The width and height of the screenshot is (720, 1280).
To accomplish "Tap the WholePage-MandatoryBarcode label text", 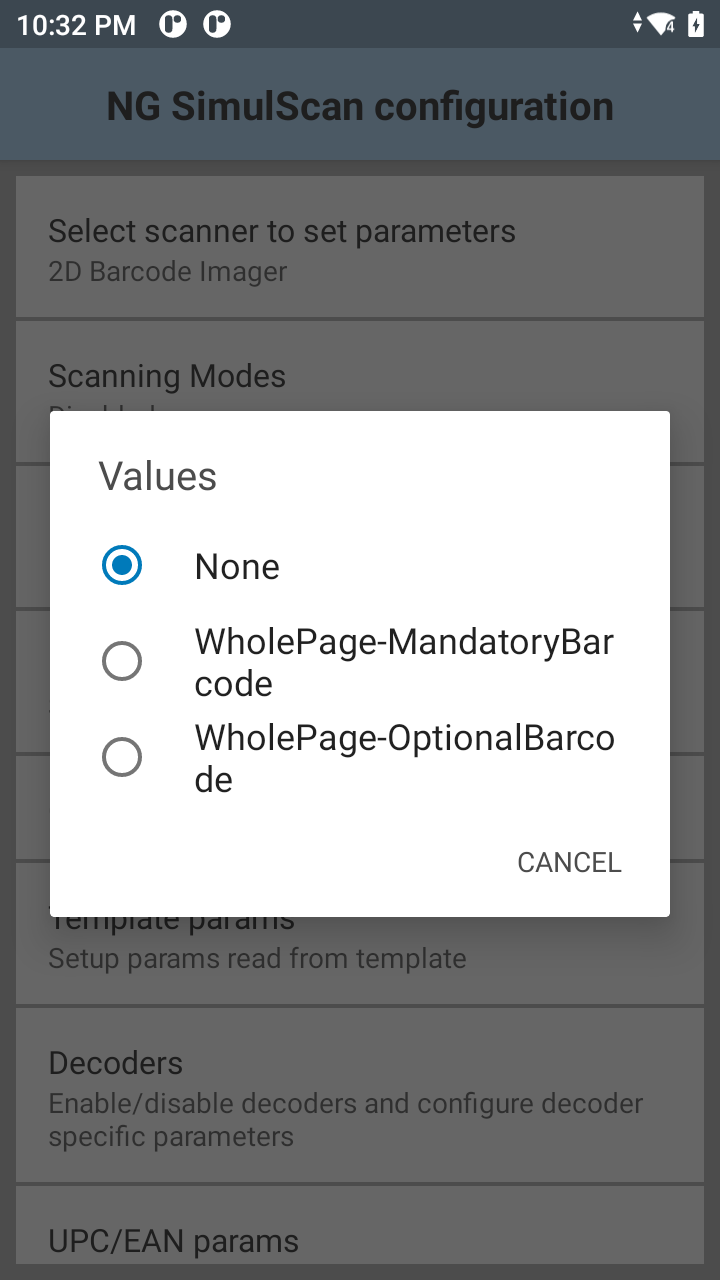I will (404, 662).
